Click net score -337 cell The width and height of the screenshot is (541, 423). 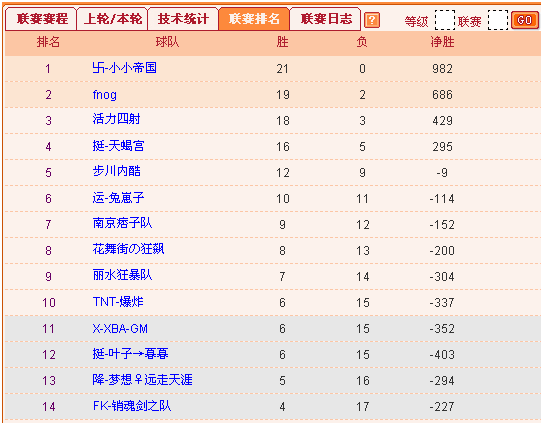[x=442, y=303]
